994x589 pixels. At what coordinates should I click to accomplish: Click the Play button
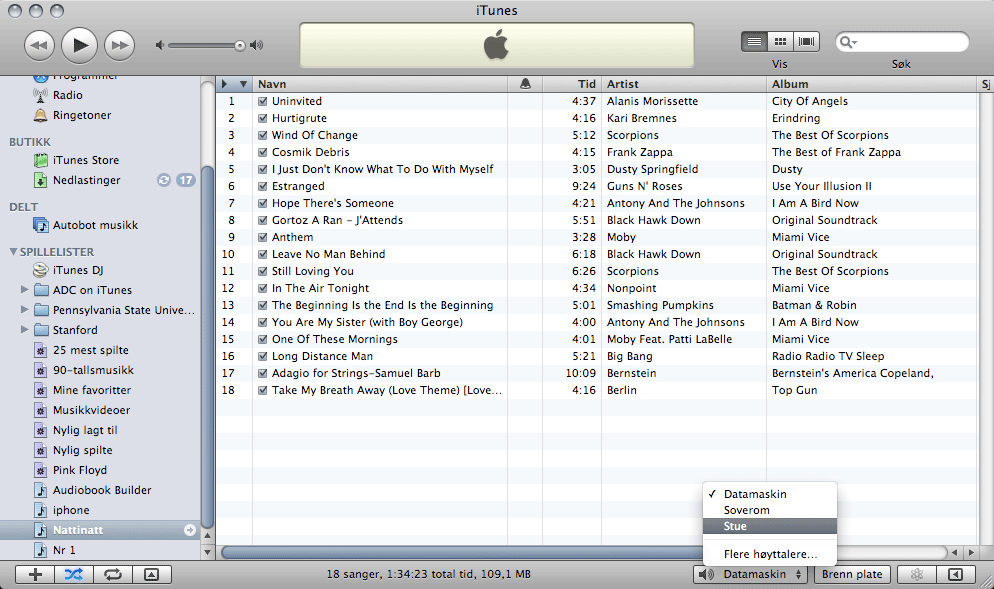[x=79, y=45]
